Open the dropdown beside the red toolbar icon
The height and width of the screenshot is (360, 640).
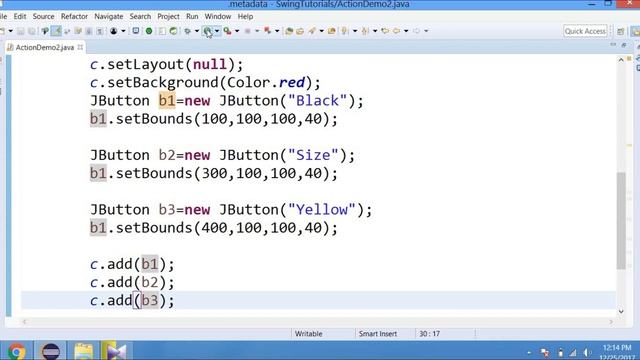point(277,31)
